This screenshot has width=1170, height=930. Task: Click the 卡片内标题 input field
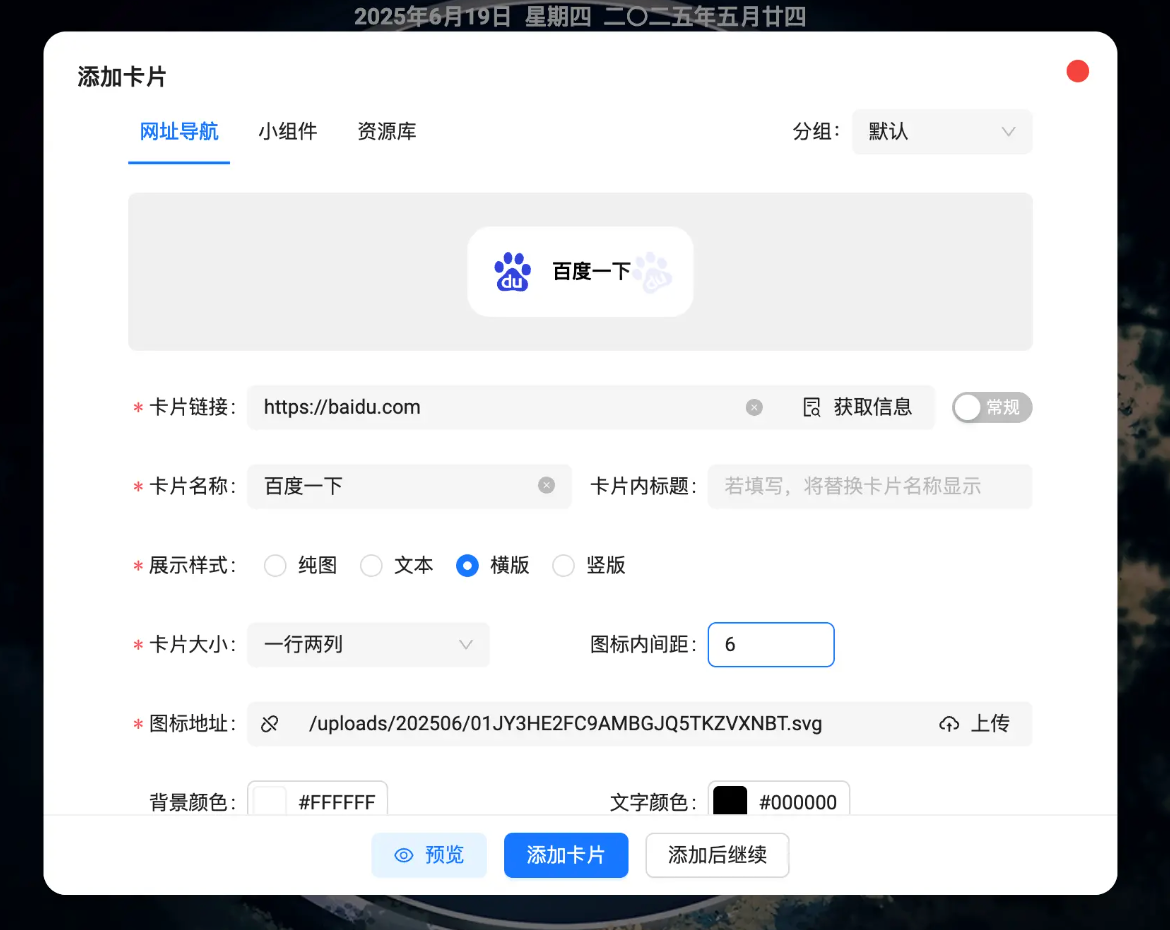870,486
